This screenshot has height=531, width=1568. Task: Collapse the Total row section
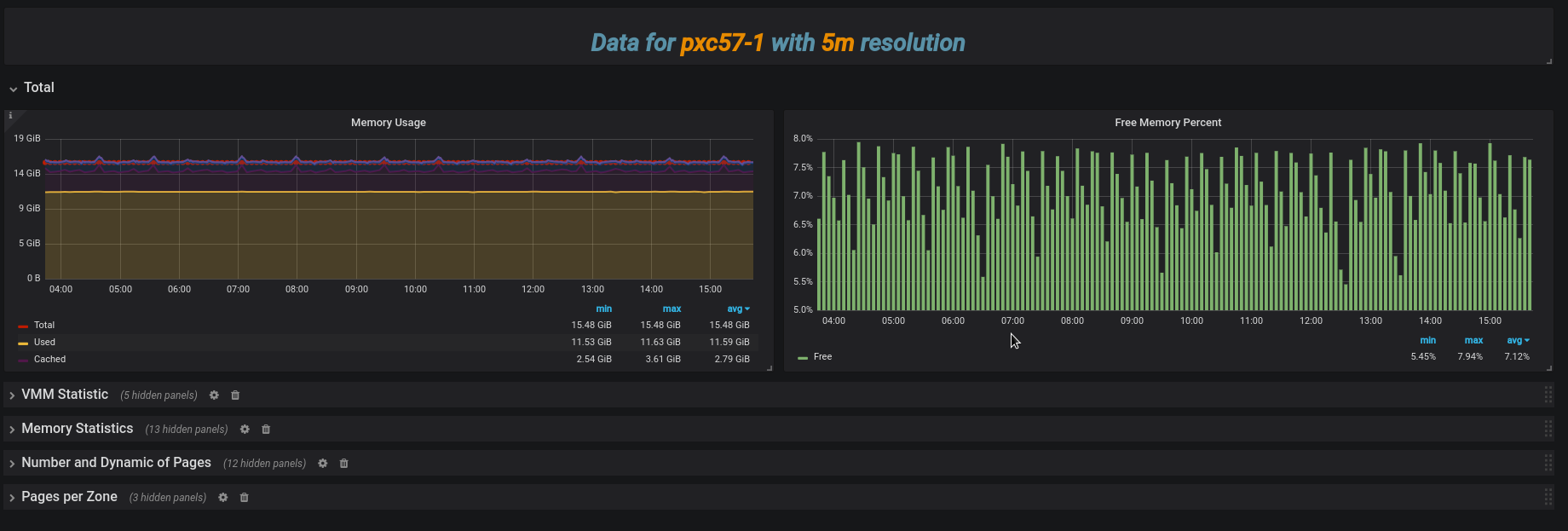38,88
